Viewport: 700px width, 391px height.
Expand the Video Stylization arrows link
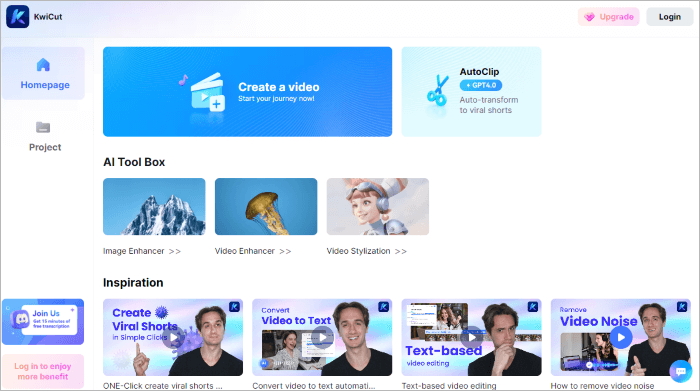tap(401, 251)
